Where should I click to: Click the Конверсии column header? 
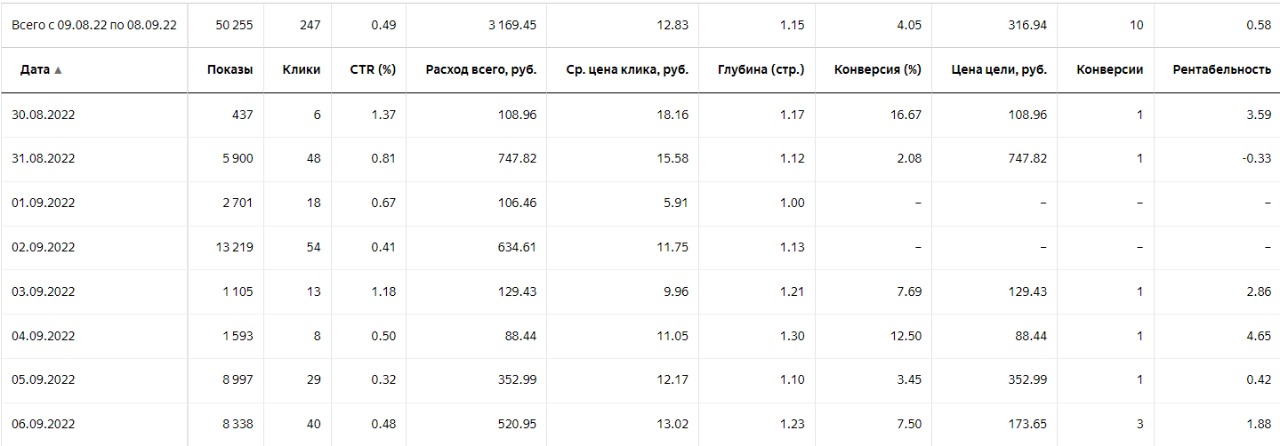(x=1110, y=70)
